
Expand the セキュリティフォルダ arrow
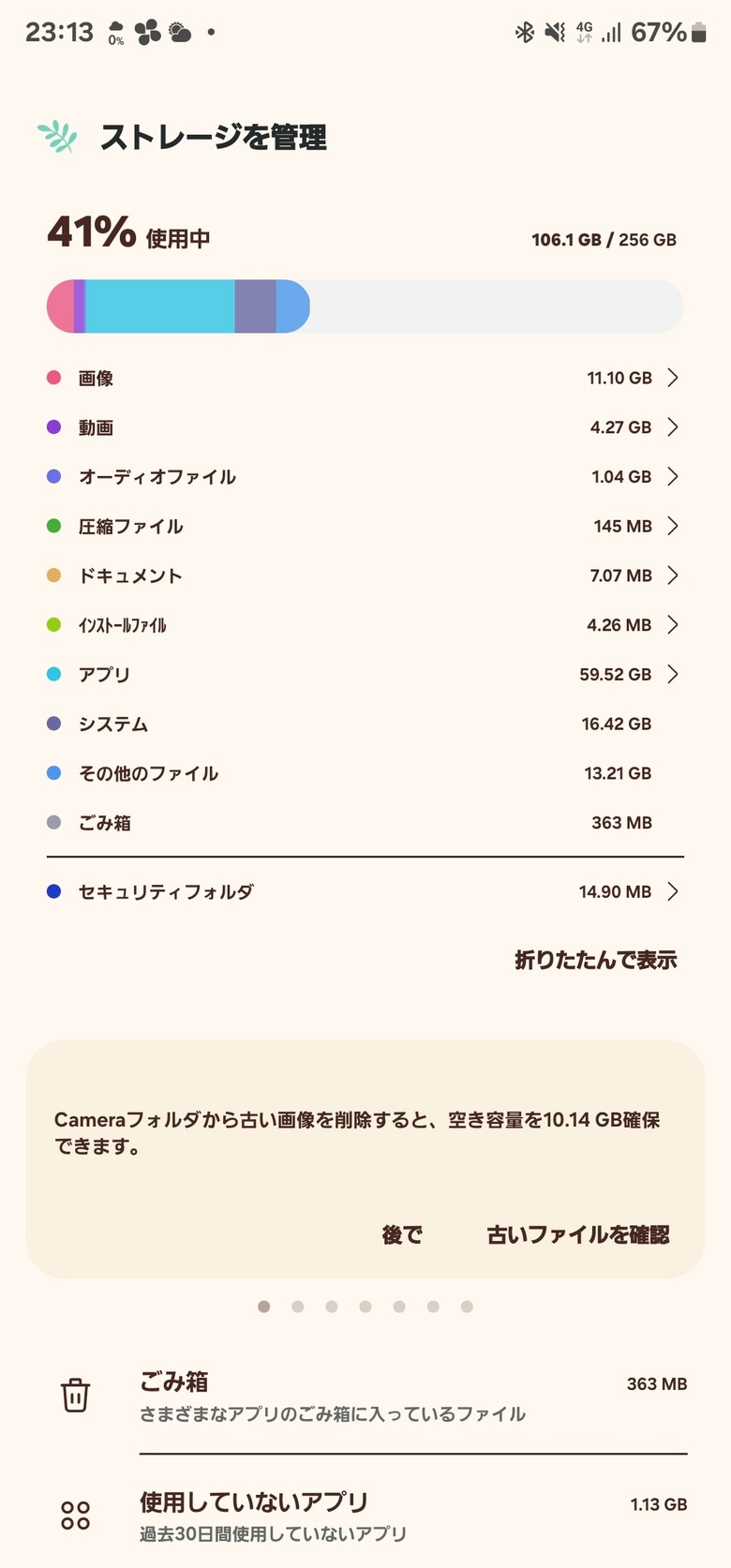(x=673, y=891)
